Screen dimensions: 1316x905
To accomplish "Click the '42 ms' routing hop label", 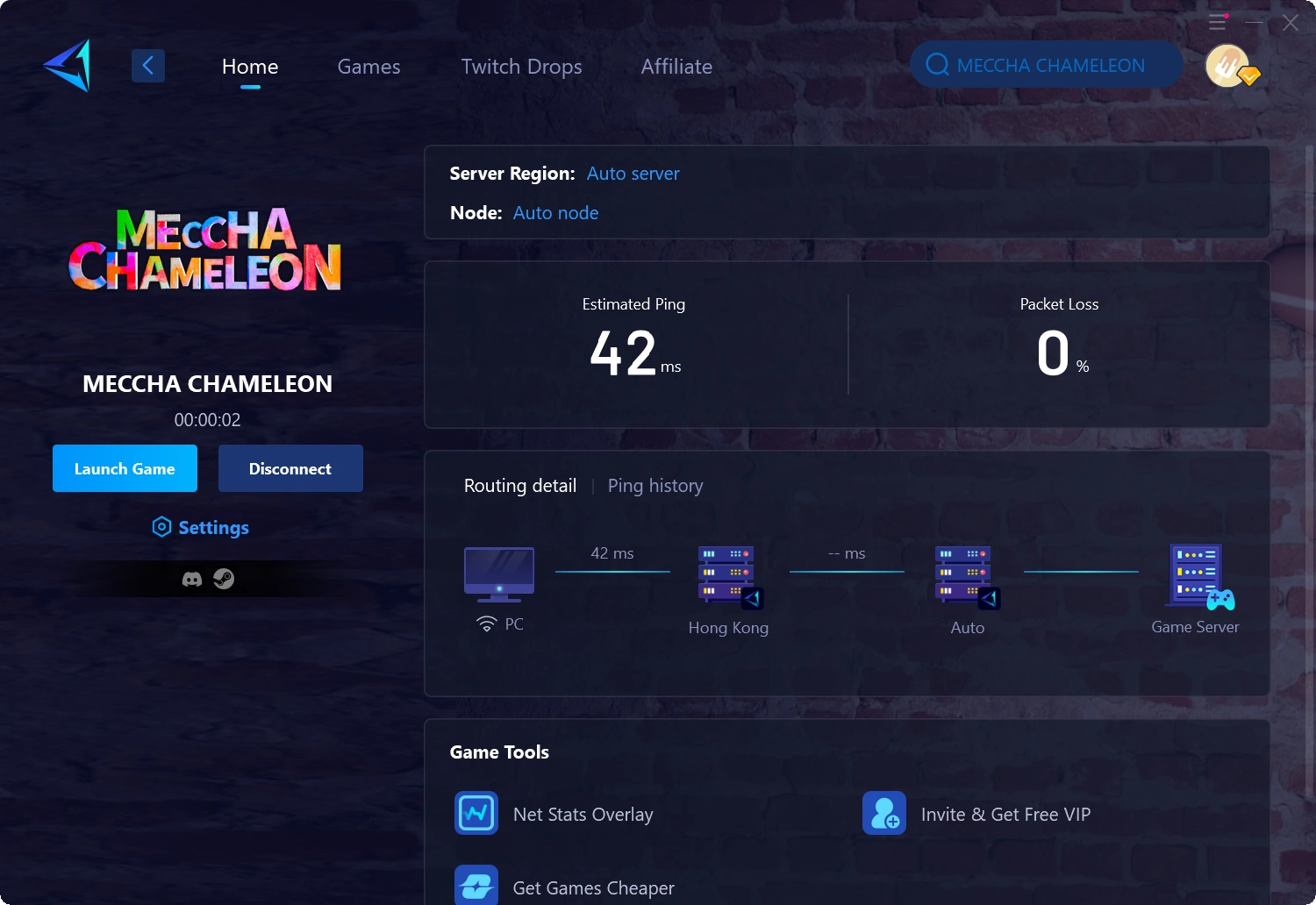I will [612, 553].
